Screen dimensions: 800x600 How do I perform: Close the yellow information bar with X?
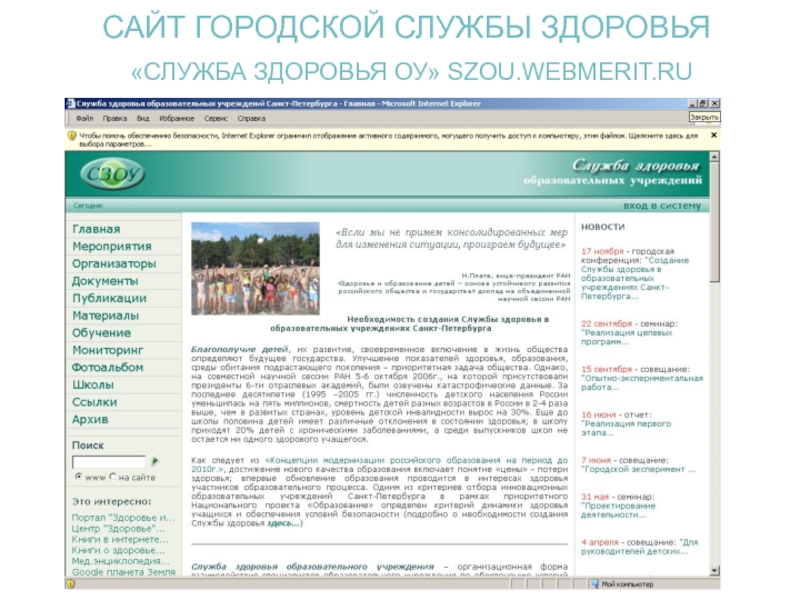714,135
